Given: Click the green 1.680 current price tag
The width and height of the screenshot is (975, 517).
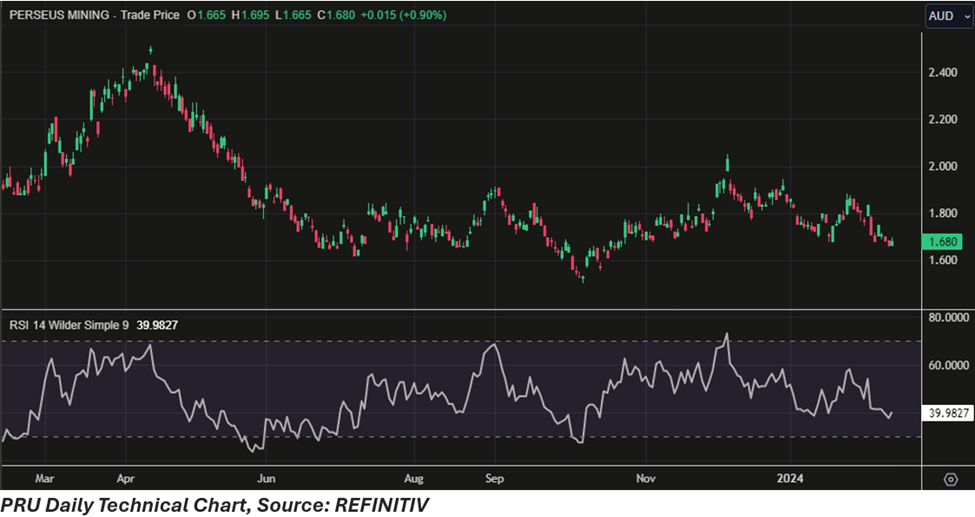Looking at the screenshot, I should click(x=943, y=241).
